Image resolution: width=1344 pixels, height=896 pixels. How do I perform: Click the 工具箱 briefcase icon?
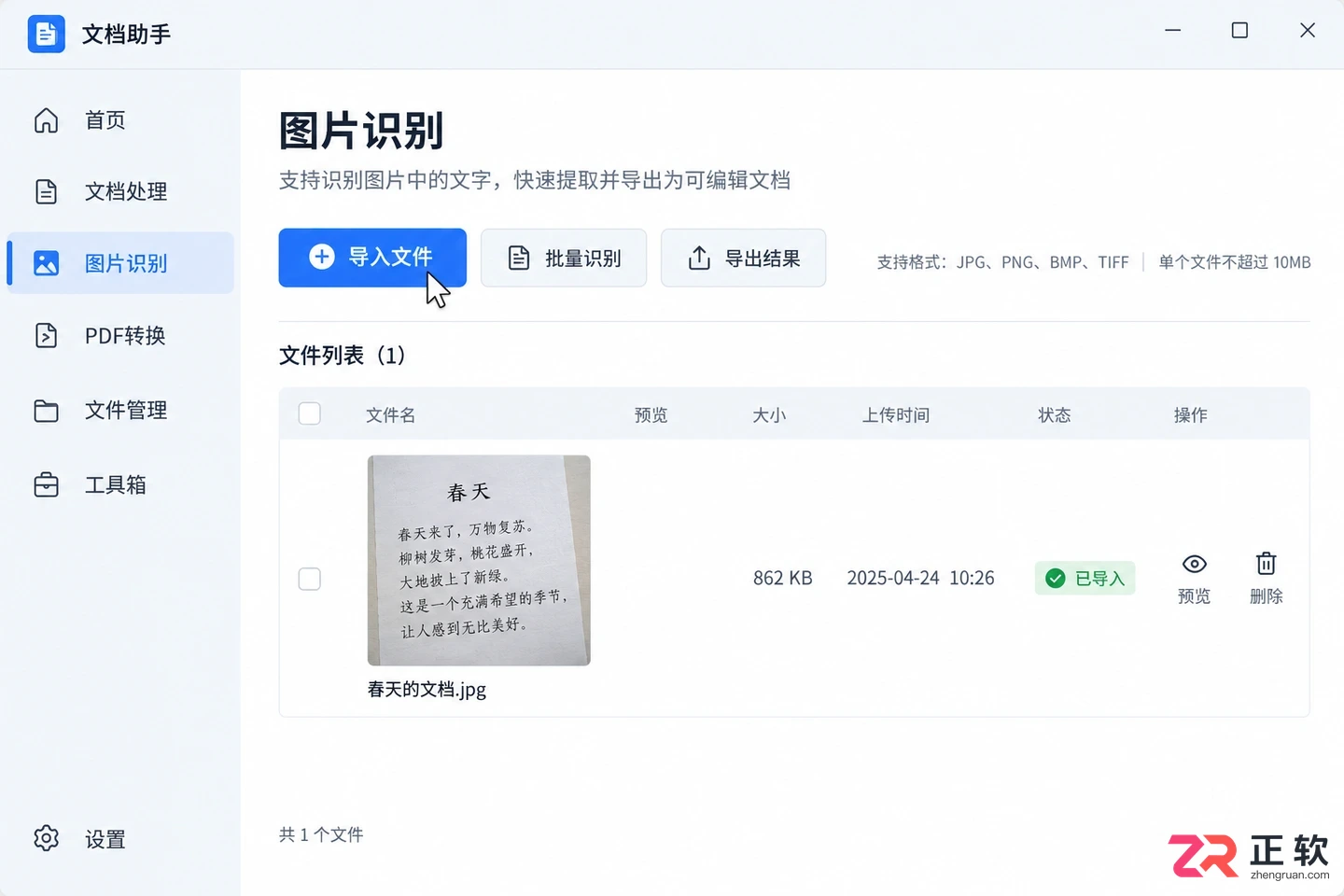point(46,485)
